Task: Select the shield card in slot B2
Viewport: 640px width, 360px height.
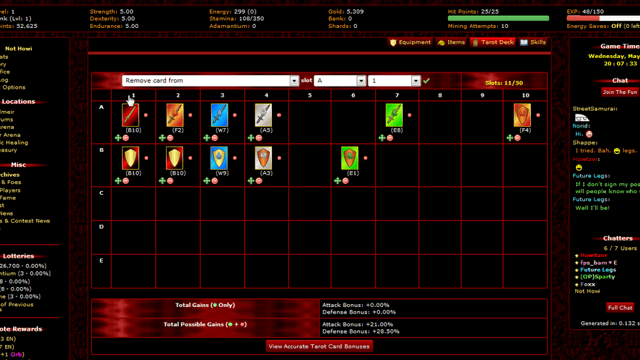Action: click(175, 158)
